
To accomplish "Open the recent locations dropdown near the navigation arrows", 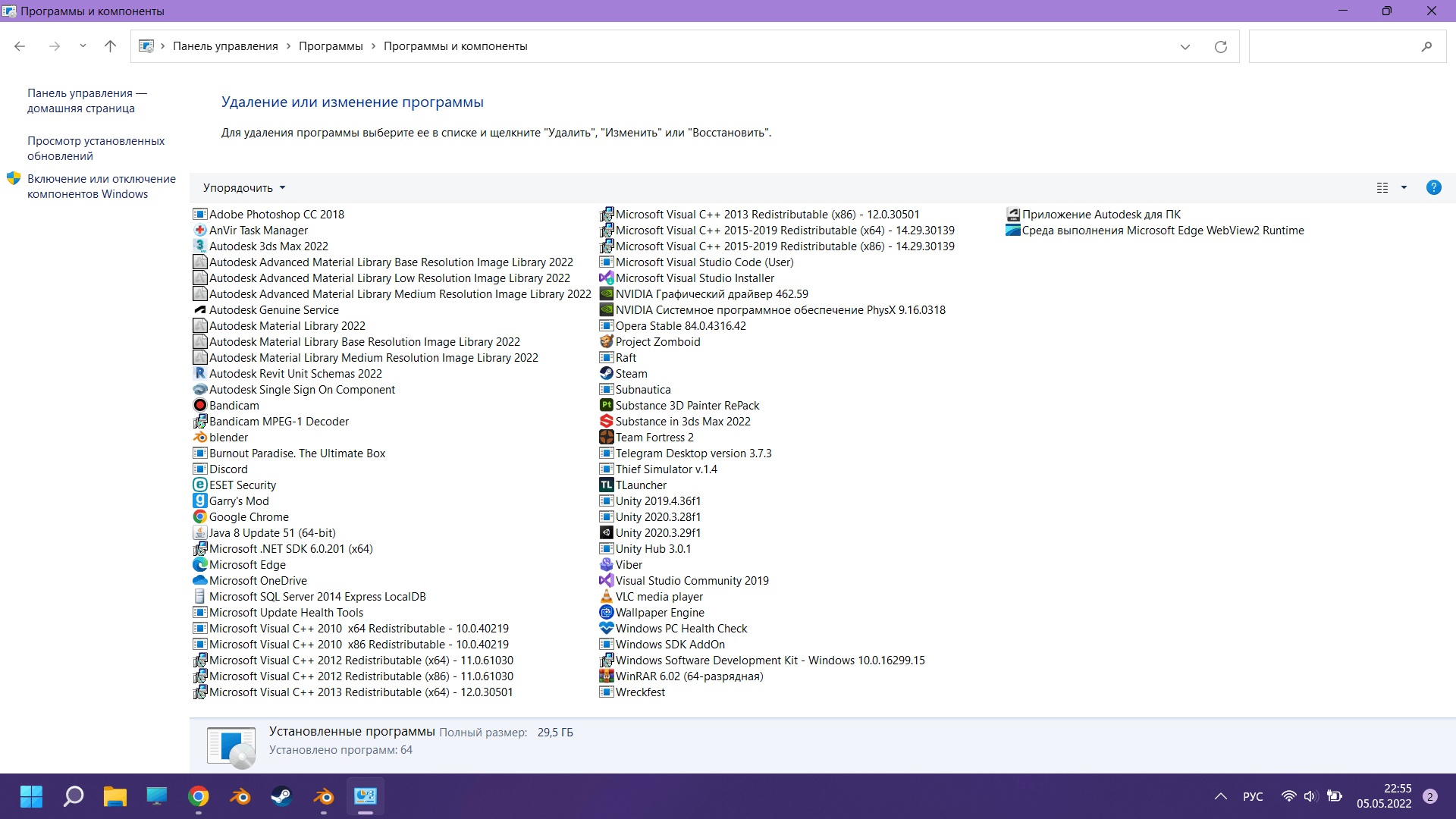I will click(x=83, y=46).
